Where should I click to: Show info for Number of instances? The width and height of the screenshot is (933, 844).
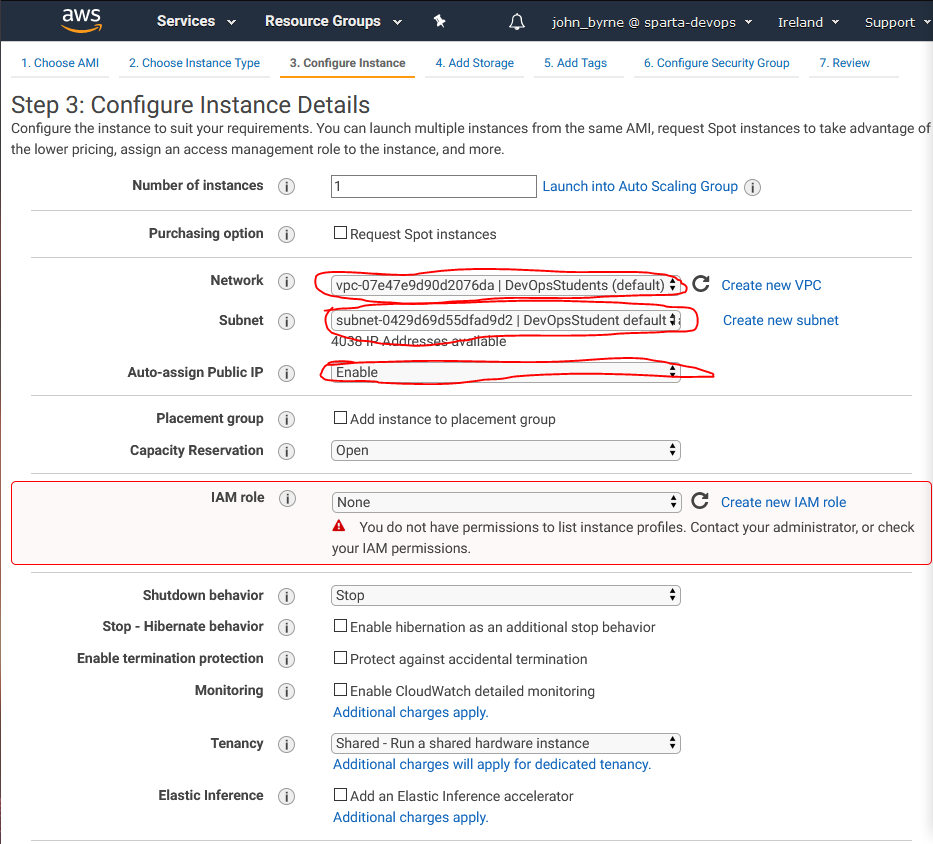[x=286, y=186]
